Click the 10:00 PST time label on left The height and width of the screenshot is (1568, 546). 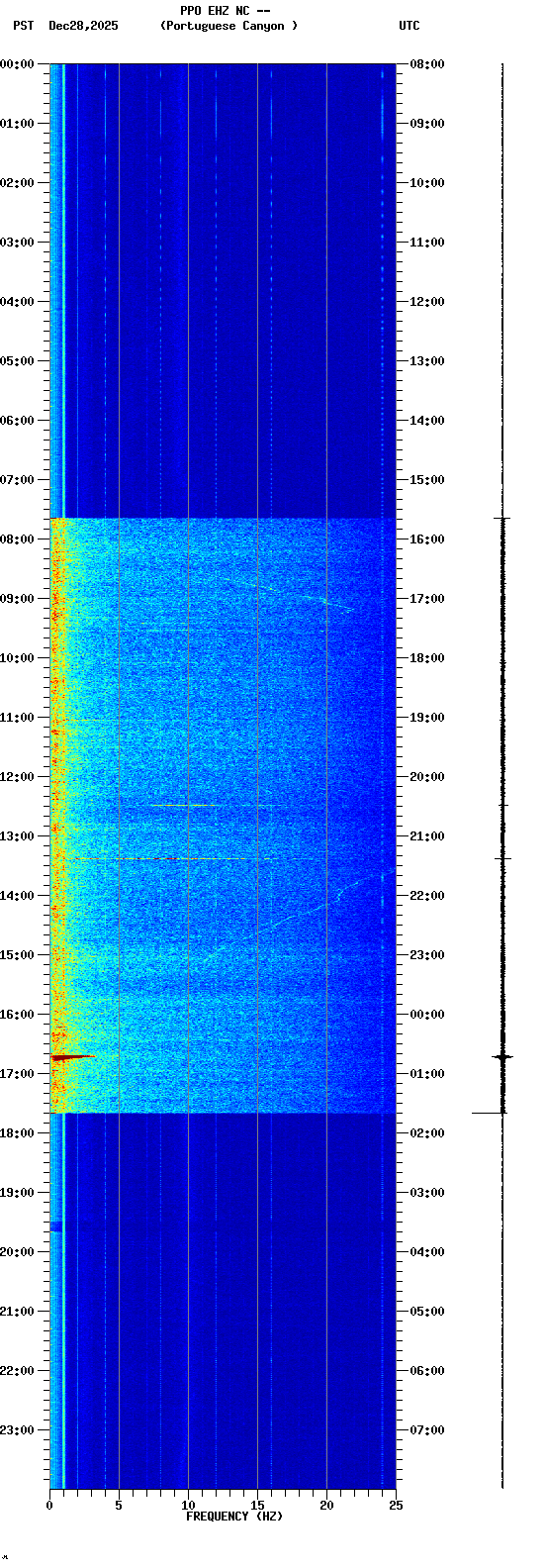17,658
